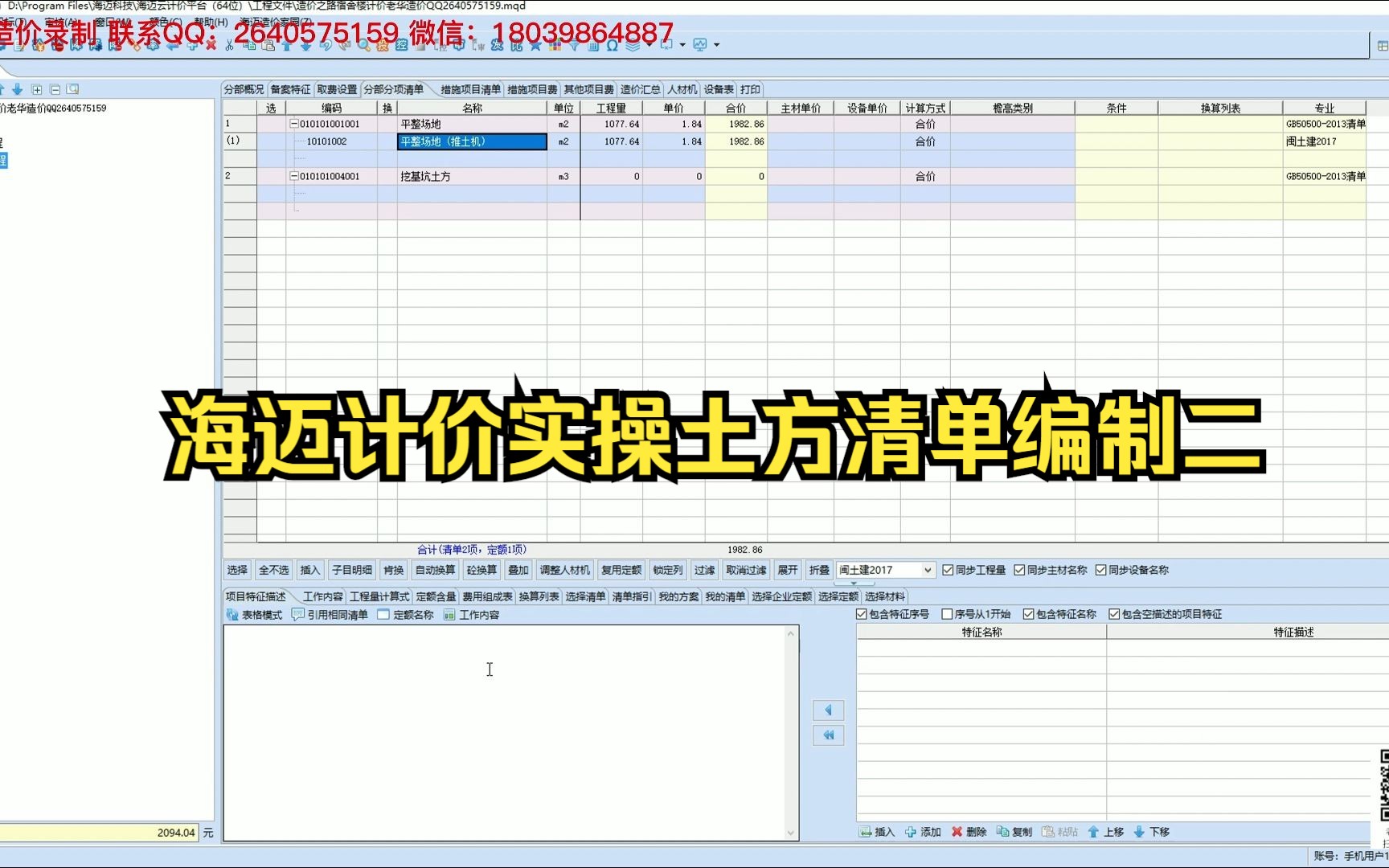Click the monitor chart icon in toolbar
Viewport: 1389px width, 868px height.
pyautogui.click(x=700, y=45)
